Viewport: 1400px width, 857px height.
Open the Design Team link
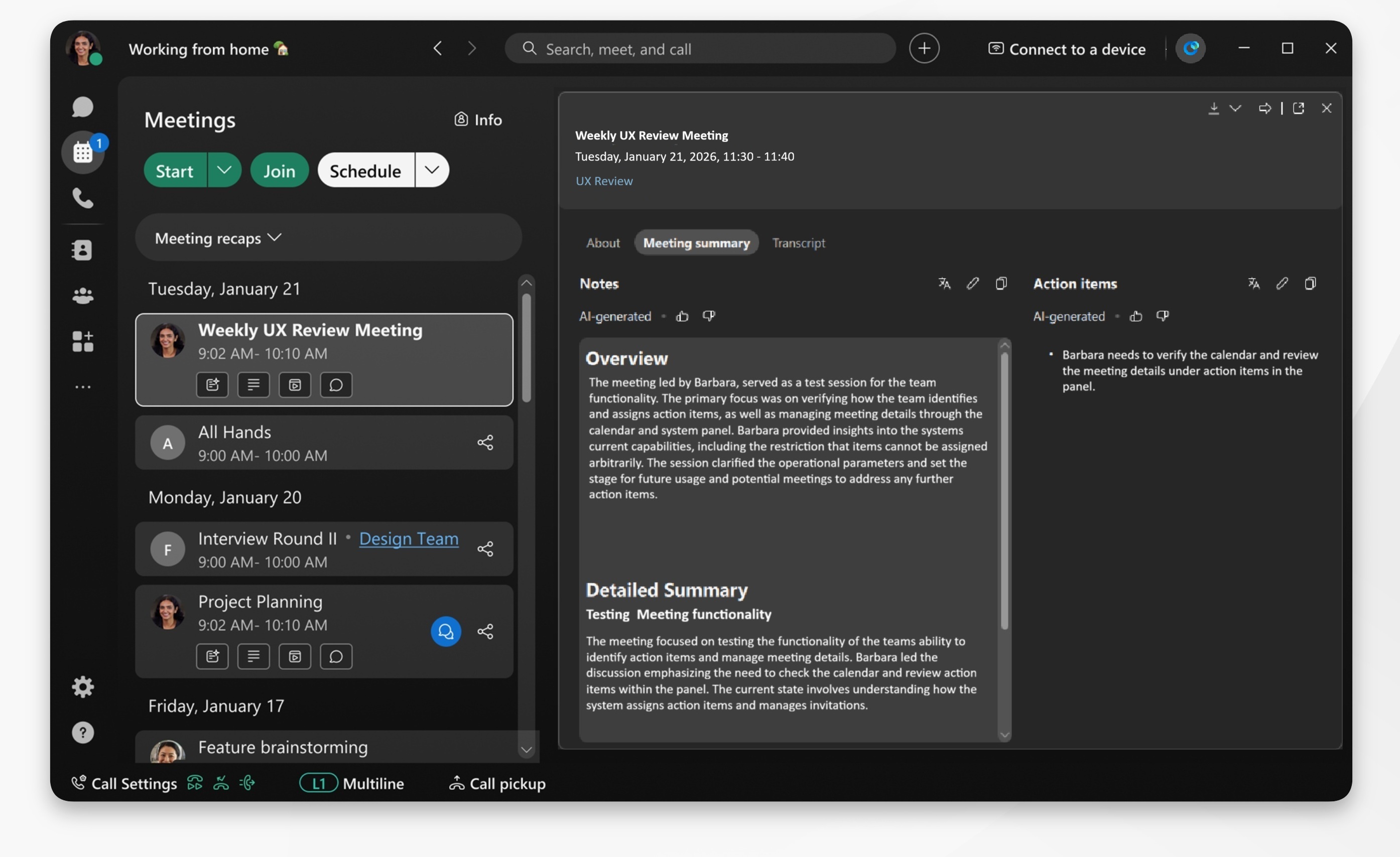coord(409,538)
